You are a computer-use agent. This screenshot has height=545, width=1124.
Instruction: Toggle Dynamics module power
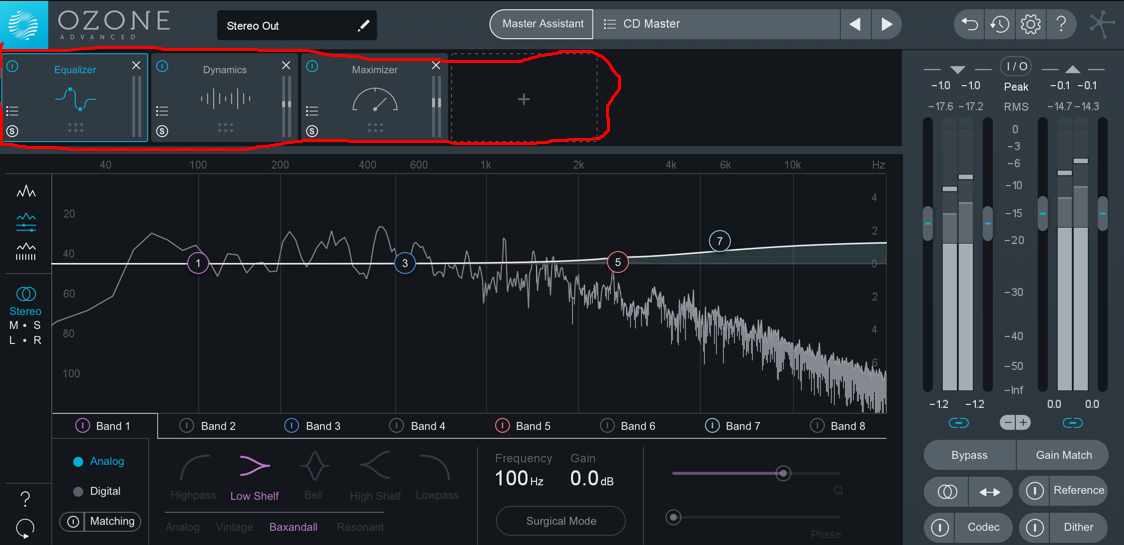162,66
